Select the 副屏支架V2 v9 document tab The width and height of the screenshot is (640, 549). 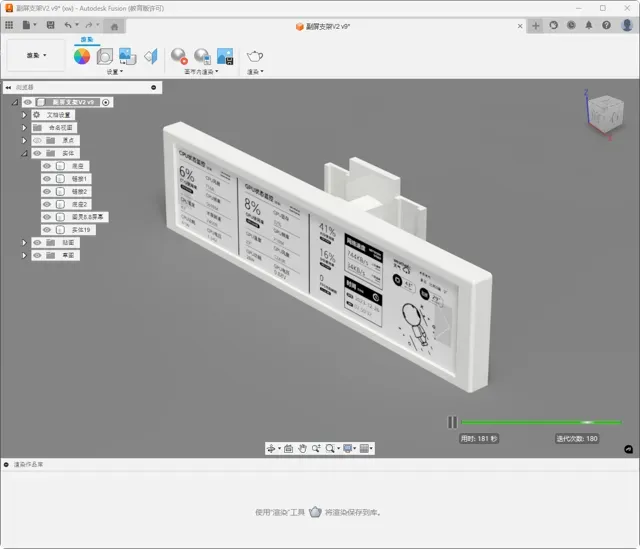coord(323,27)
